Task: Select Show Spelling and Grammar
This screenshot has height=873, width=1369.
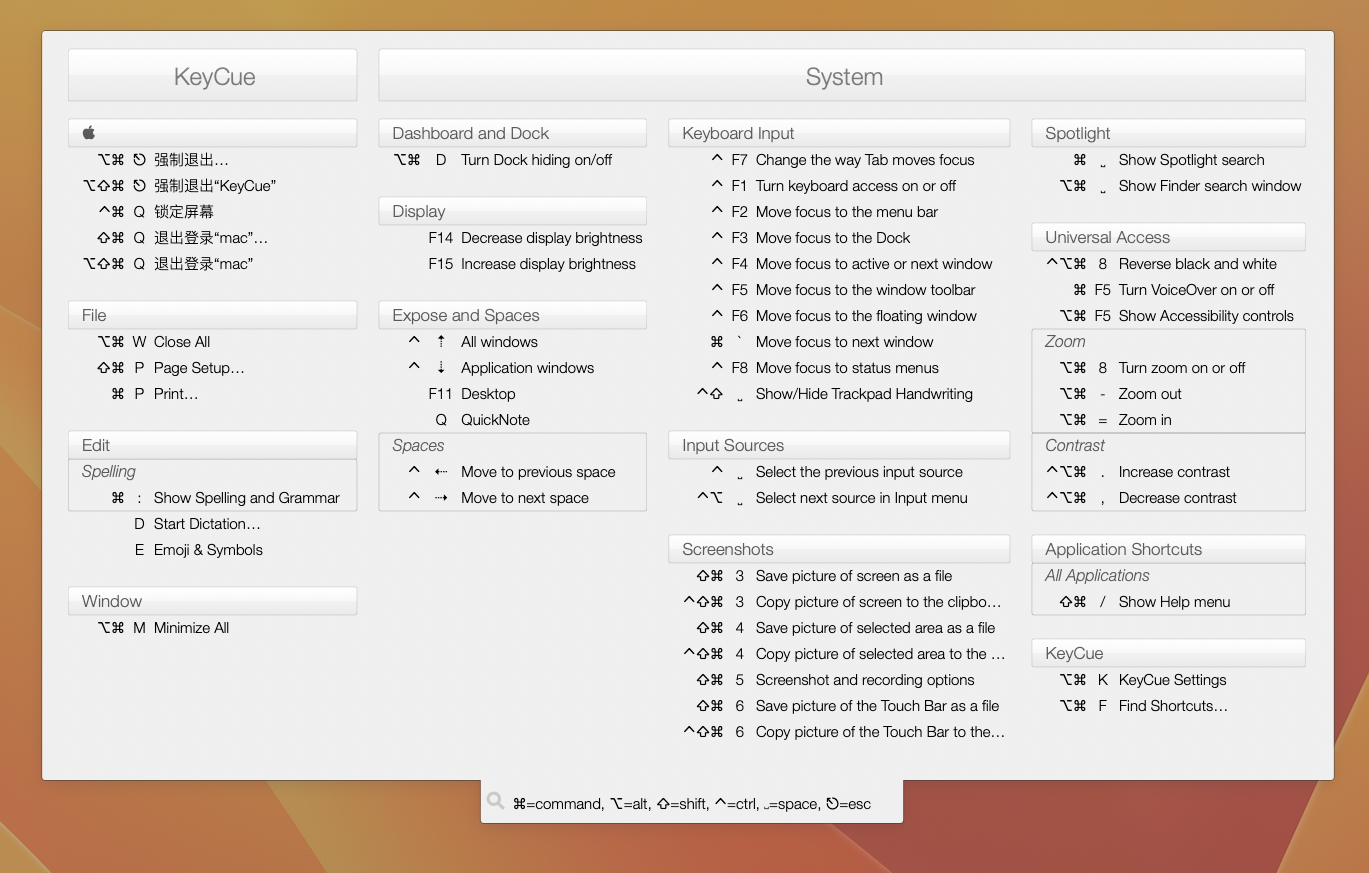Action: click(212, 498)
